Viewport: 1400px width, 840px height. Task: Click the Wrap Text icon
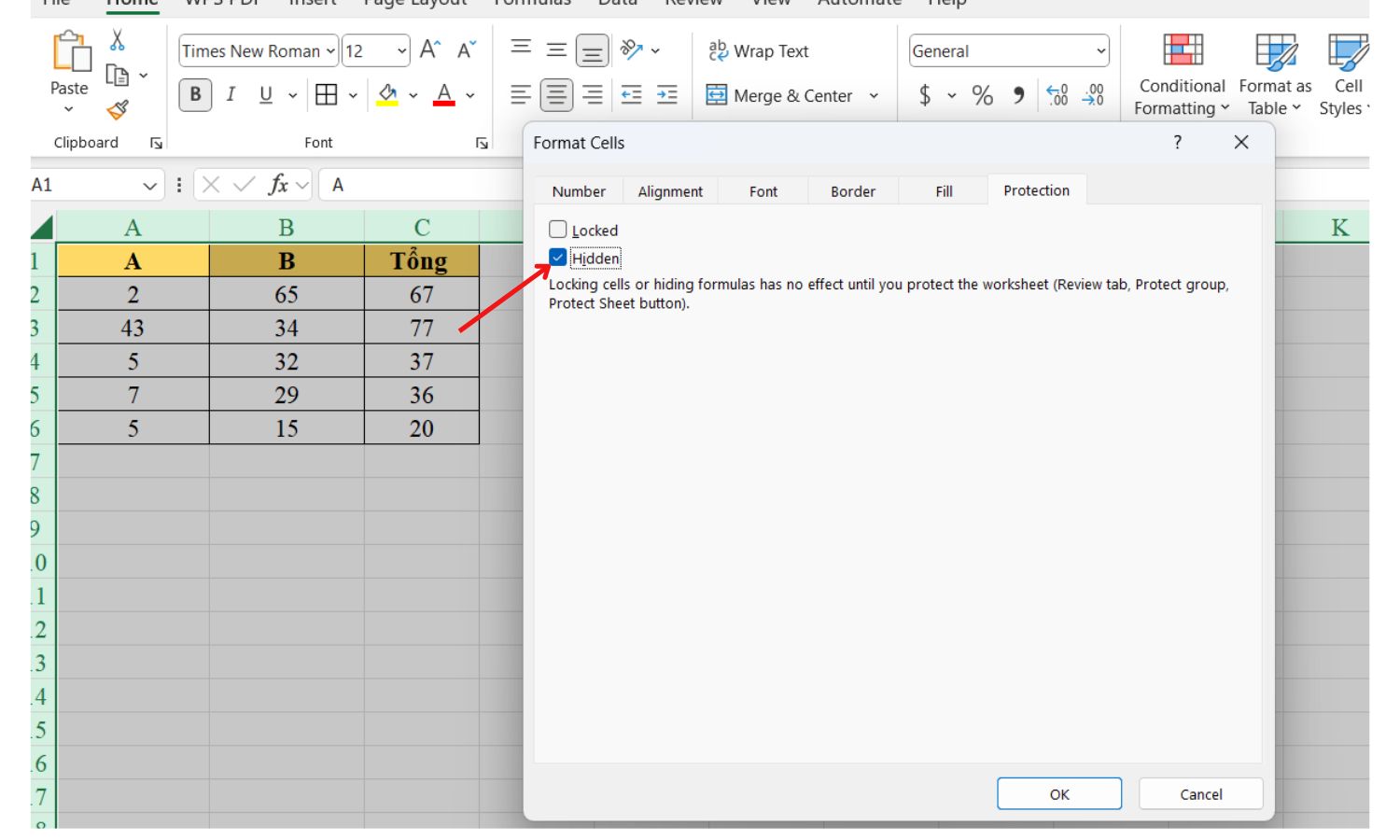(717, 51)
